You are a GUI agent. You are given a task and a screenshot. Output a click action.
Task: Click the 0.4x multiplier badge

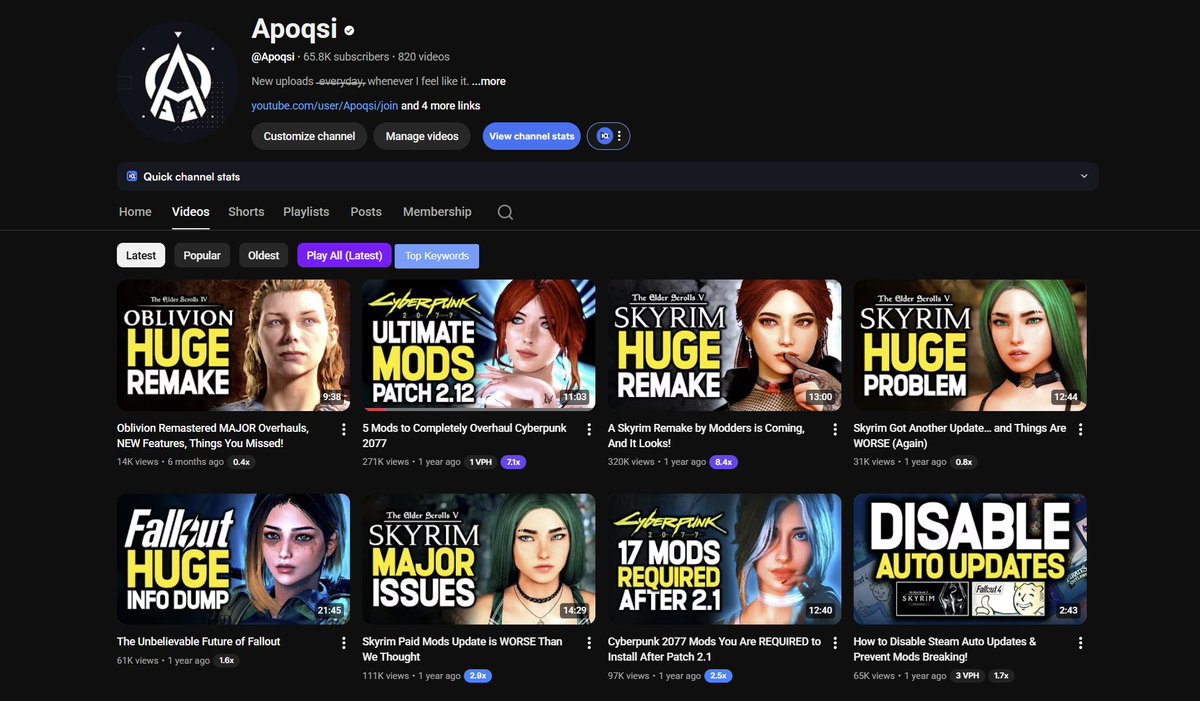tap(241, 462)
